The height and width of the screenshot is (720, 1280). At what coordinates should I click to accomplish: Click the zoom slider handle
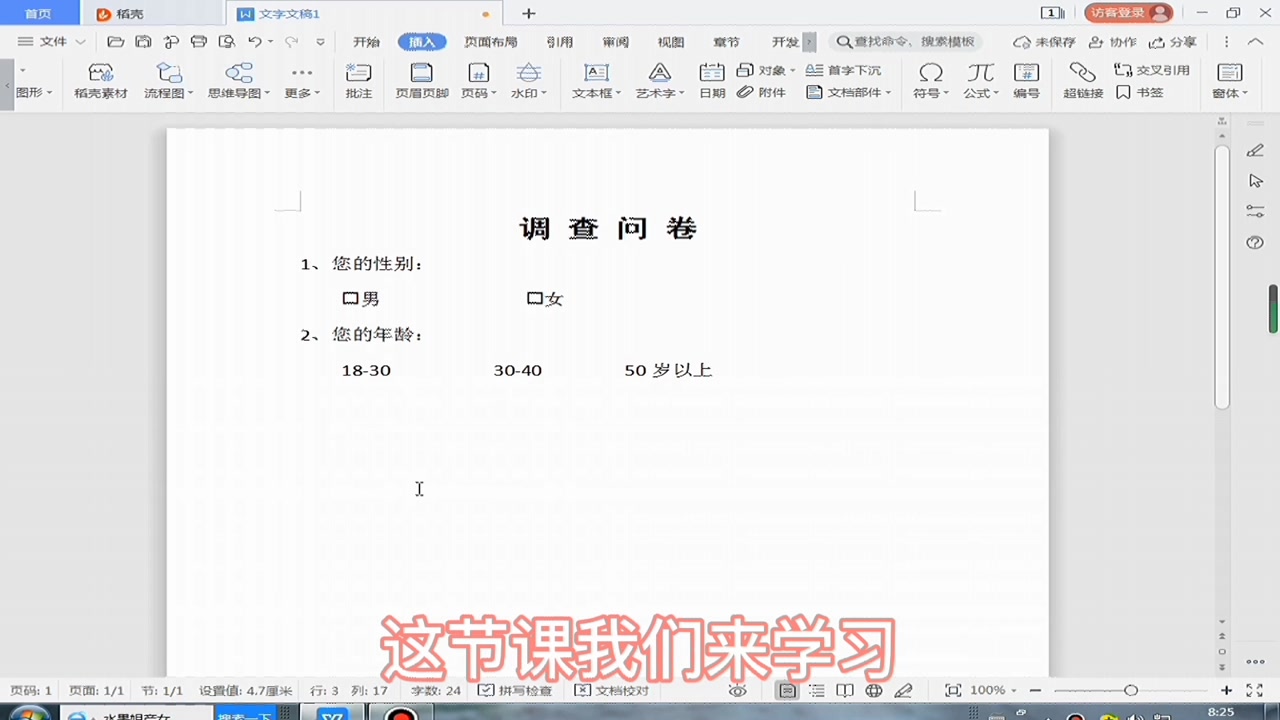coord(1130,690)
